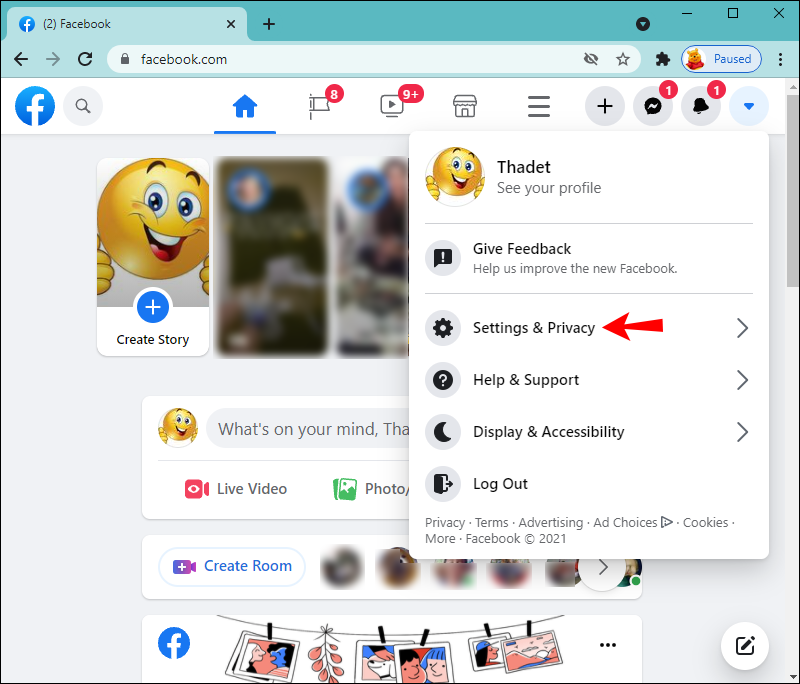Click the Search magnifier icon

(83, 105)
